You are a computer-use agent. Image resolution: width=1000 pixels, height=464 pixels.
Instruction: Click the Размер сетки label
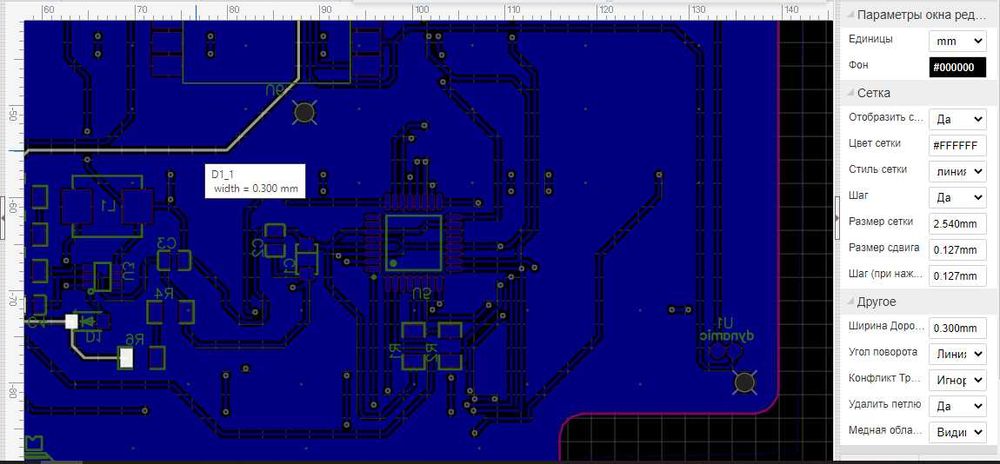(x=881, y=221)
